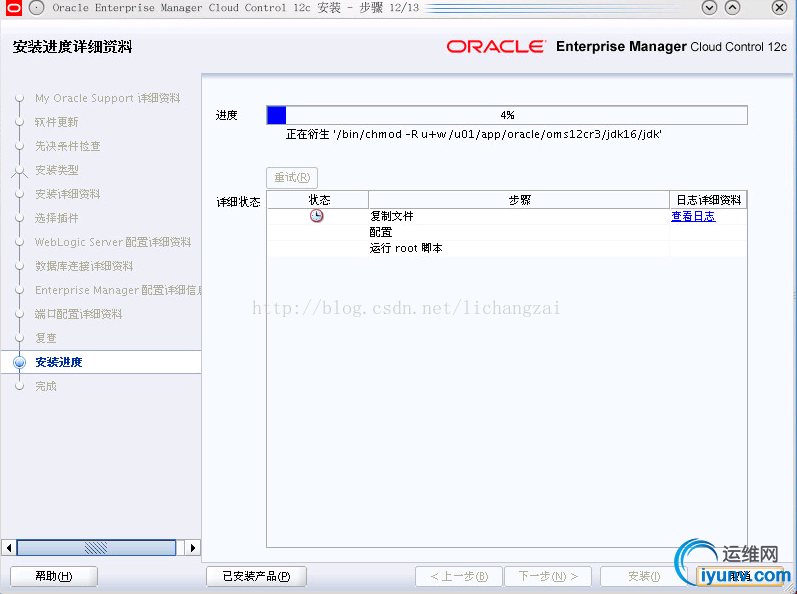This screenshot has height=594, width=797.
Task: Select My Oracle Support 详细资料 step
Action: (107, 98)
